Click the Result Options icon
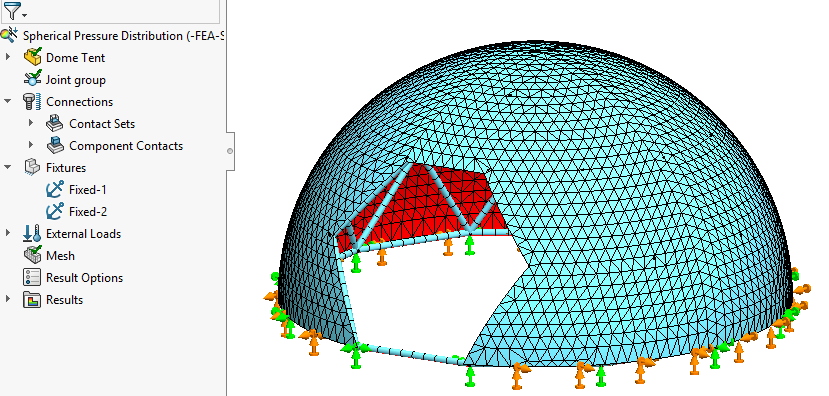This screenshot has width=829, height=396. 32,277
